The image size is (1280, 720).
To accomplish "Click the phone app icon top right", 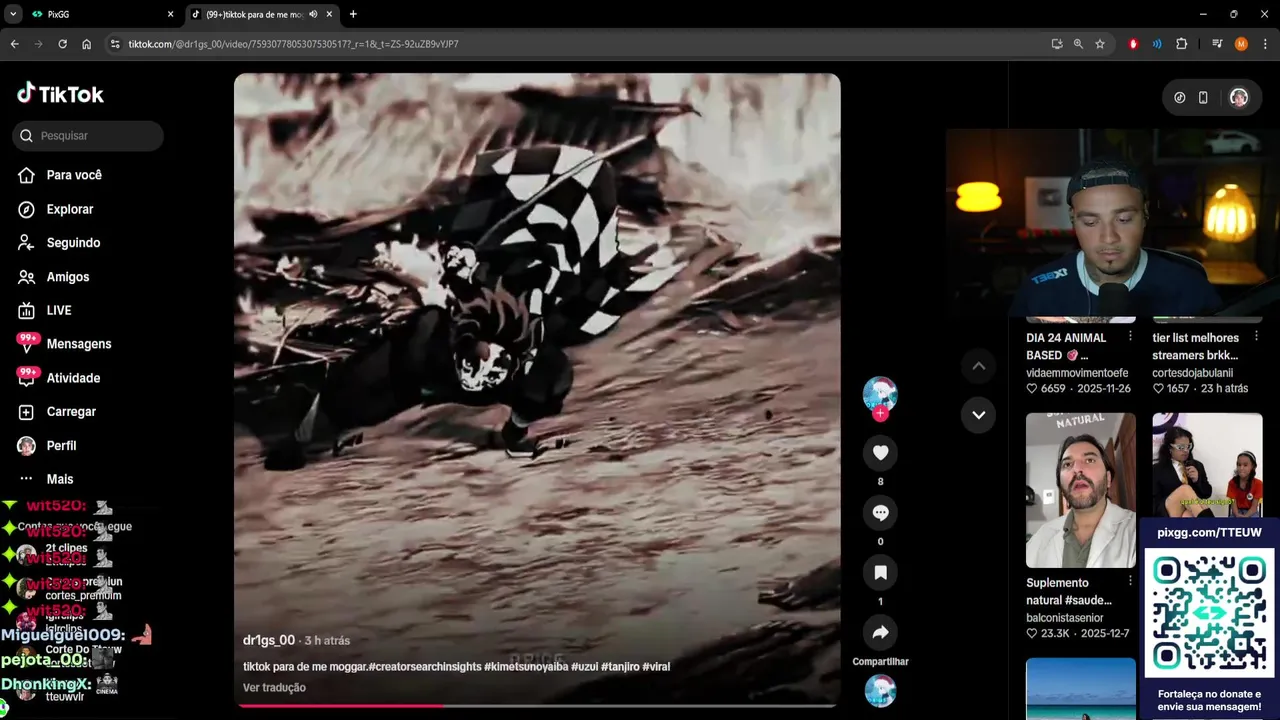I will click(x=1203, y=98).
